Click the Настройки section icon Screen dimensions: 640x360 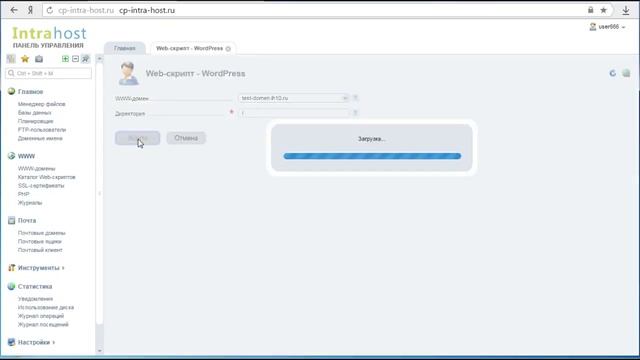click(x=11, y=342)
